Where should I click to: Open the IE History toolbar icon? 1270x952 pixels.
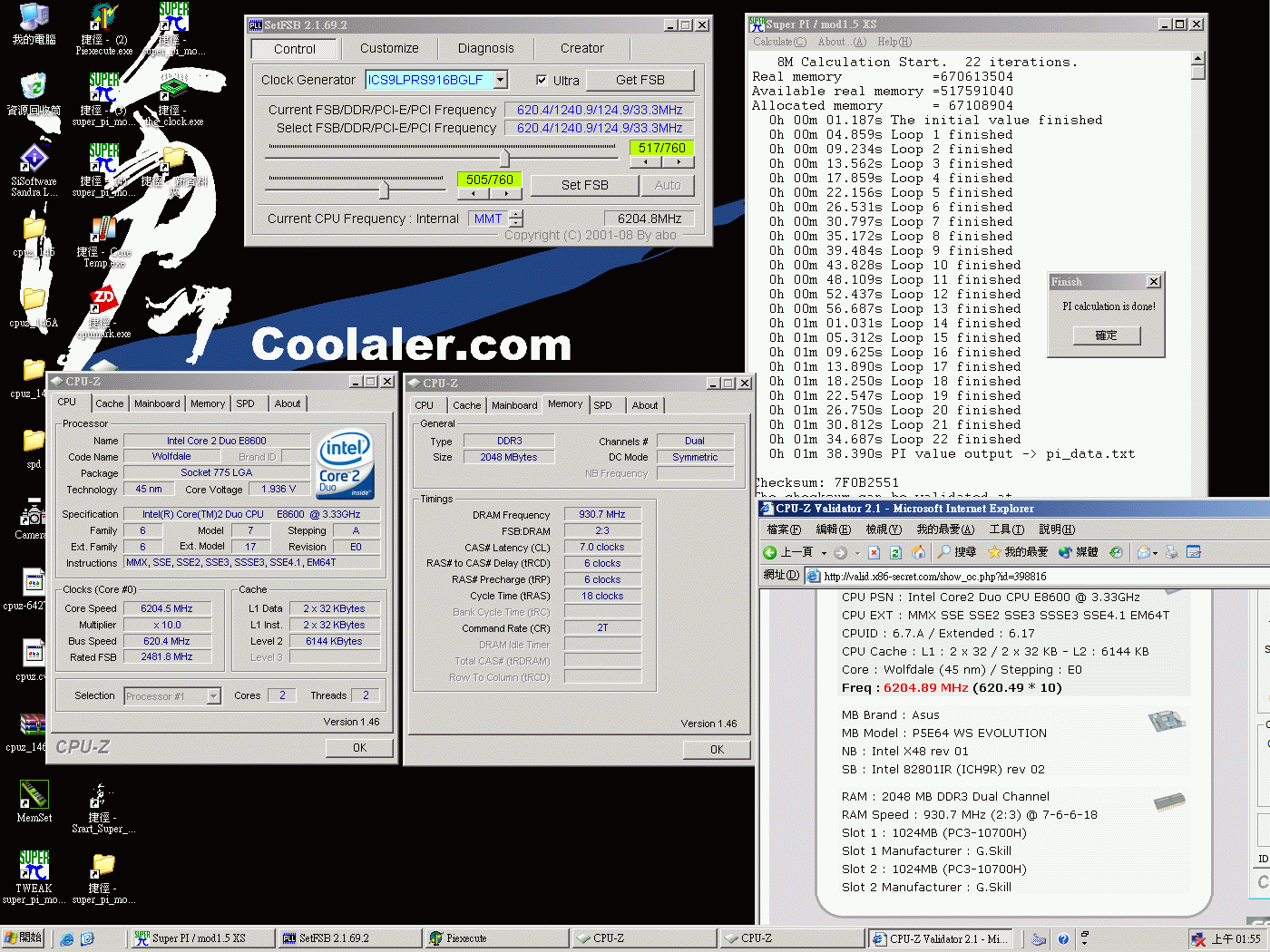tap(1117, 552)
